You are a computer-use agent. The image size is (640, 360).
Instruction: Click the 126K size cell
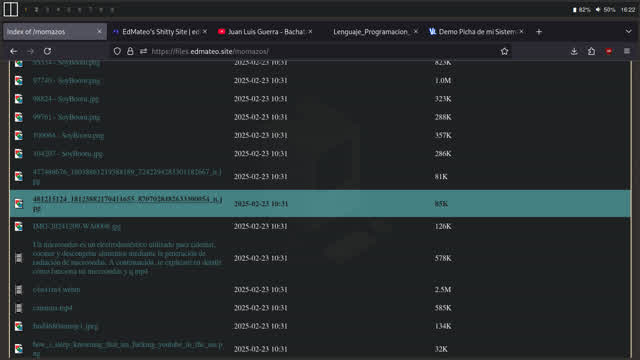[443, 226]
